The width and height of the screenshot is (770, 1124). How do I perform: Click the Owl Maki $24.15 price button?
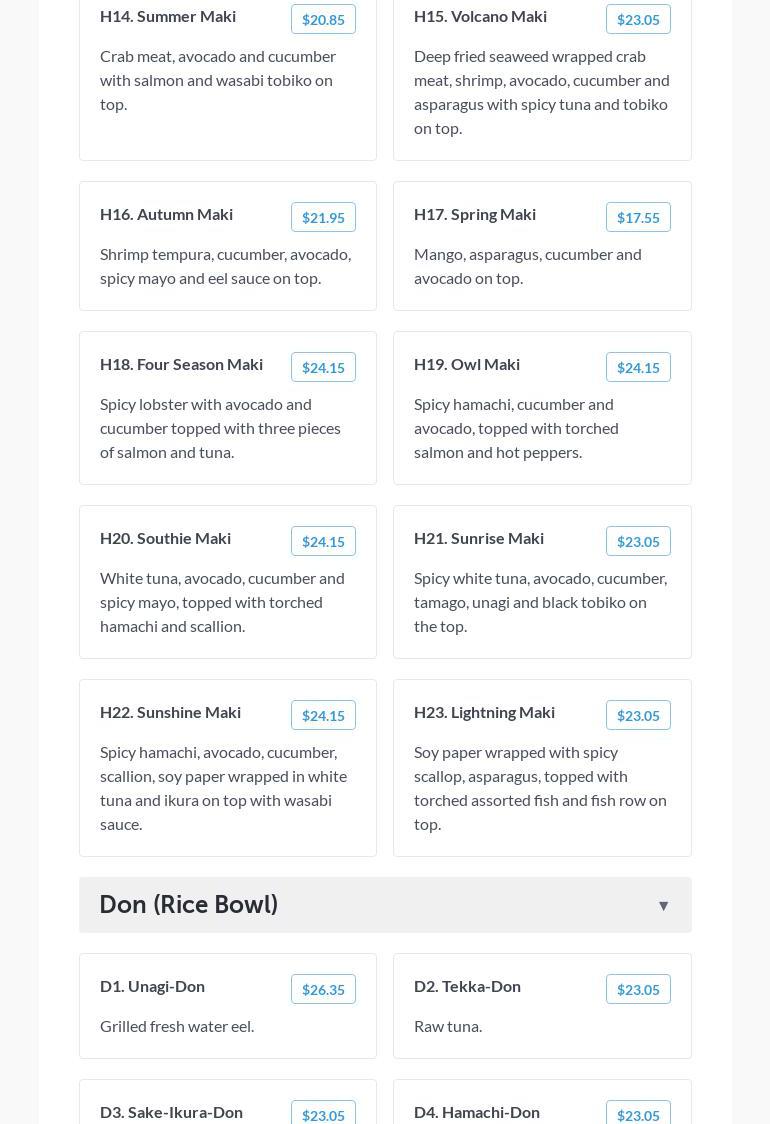(638, 368)
